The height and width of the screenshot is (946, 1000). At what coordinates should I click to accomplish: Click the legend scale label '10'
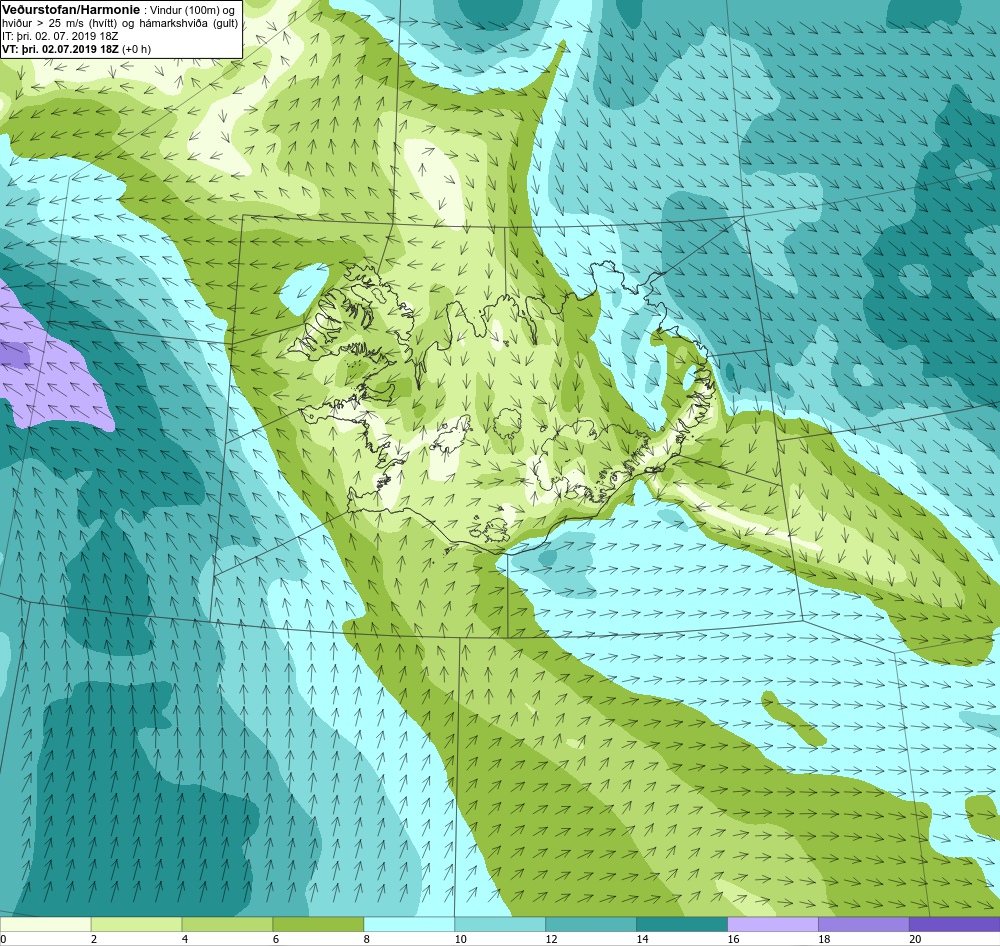[460, 939]
